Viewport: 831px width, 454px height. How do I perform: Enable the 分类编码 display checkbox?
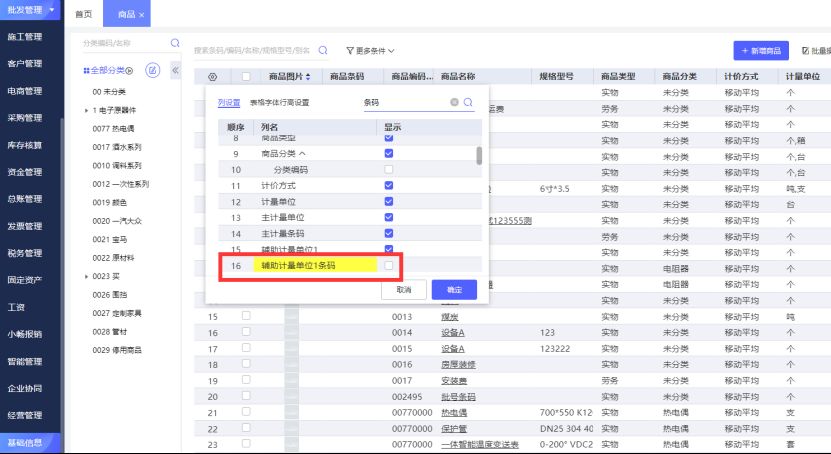coord(388,170)
